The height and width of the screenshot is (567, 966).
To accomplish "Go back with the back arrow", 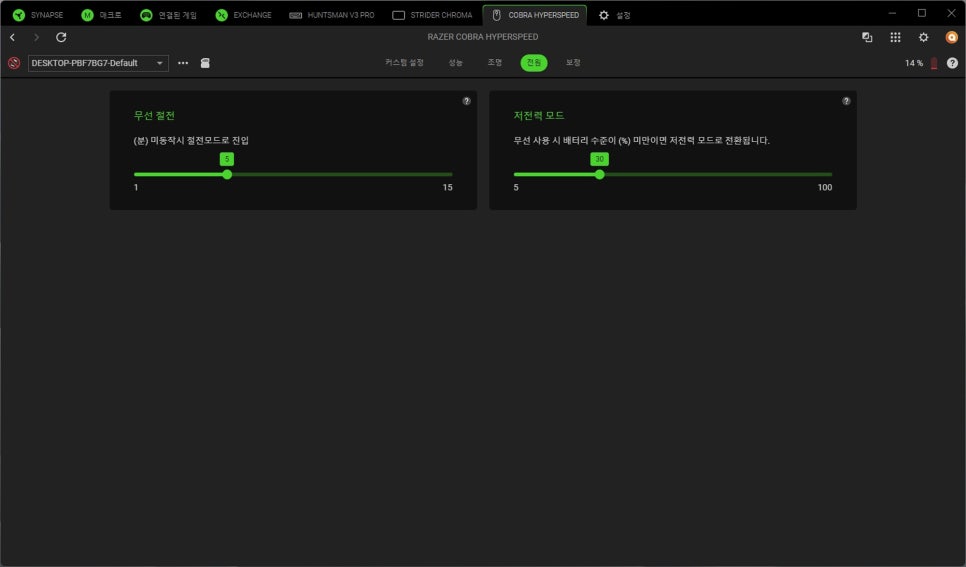I will click(x=12, y=38).
